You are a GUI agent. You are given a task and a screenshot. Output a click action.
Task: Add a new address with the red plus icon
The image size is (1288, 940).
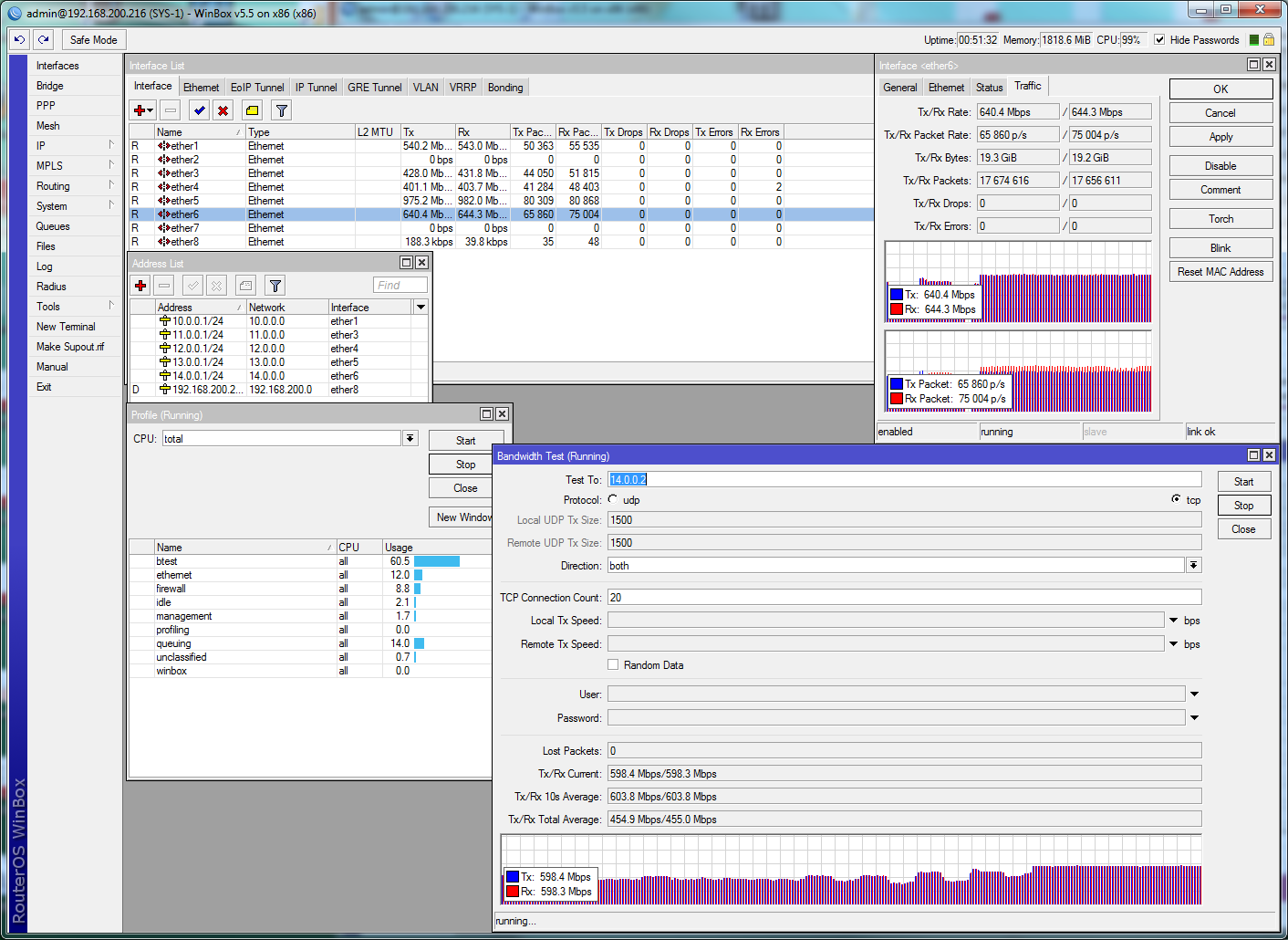coord(140,285)
